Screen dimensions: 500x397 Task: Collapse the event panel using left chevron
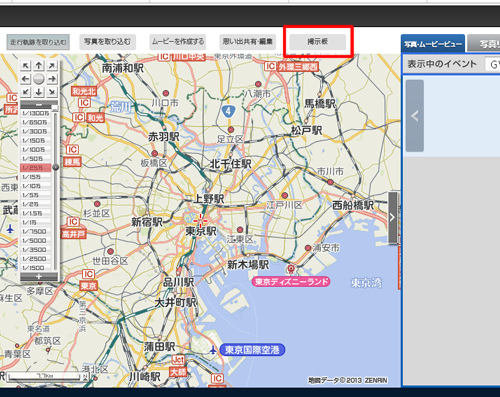415,116
